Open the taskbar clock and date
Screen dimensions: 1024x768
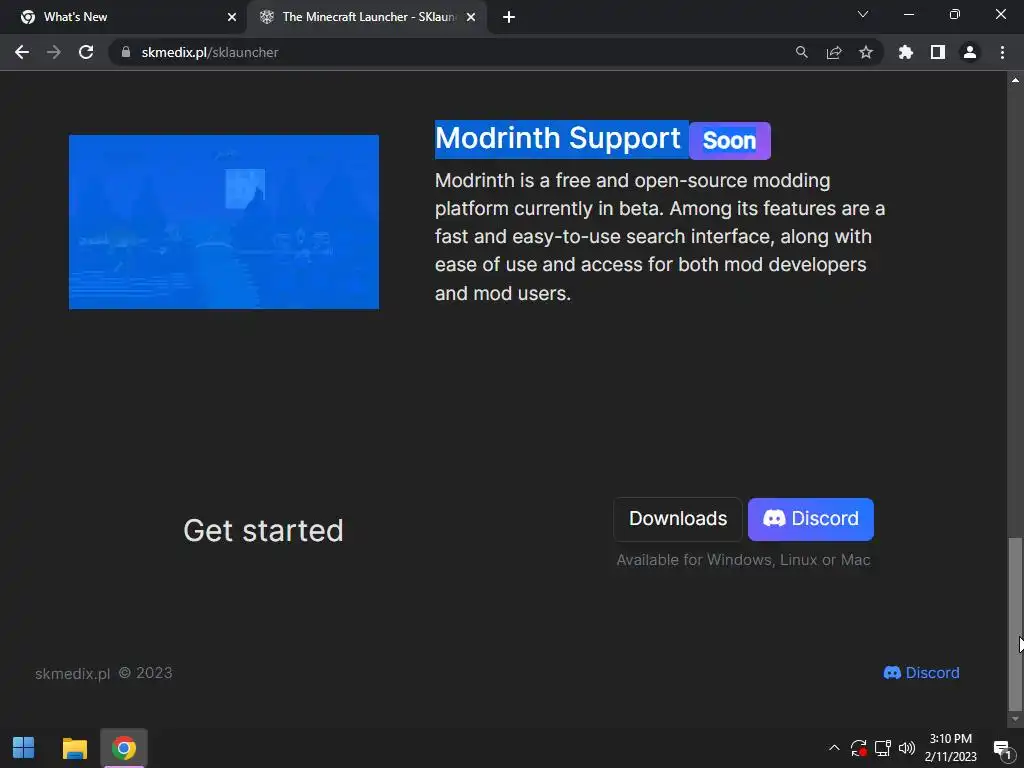(950, 748)
